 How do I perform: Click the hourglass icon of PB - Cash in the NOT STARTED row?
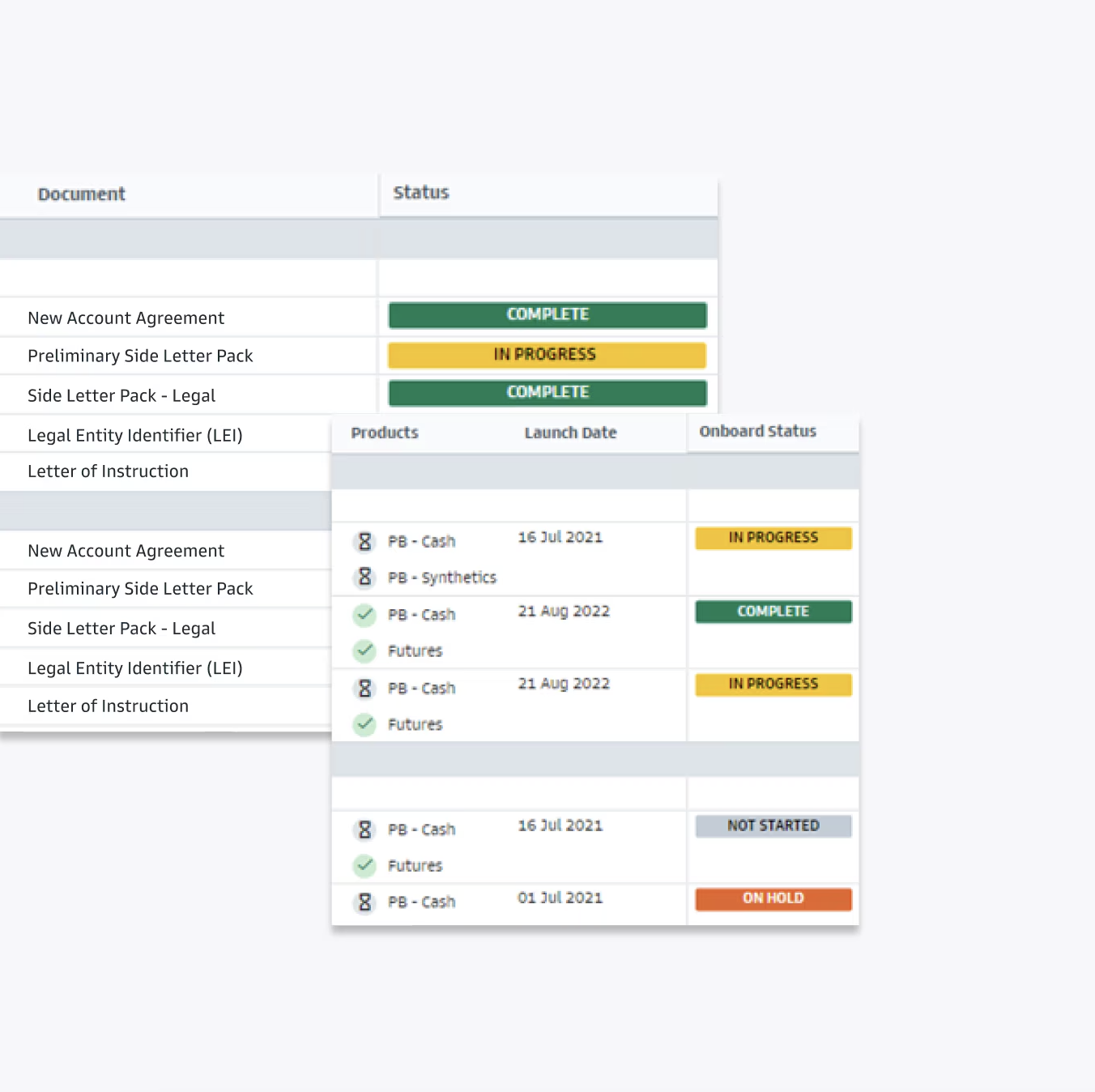[364, 830]
